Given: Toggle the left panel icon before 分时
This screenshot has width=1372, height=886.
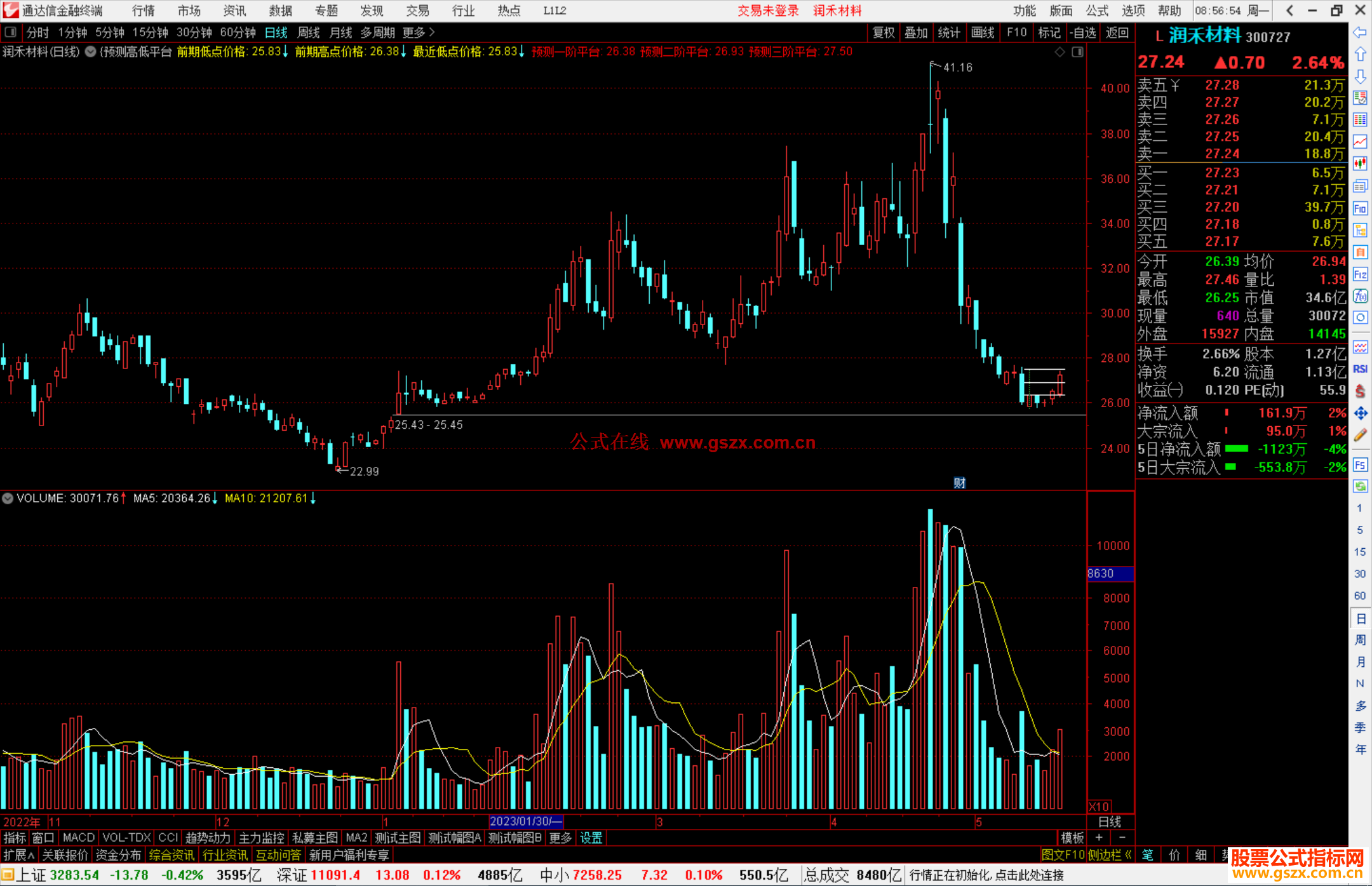Looking at the screenshot, I should click(x=11, y=32).
